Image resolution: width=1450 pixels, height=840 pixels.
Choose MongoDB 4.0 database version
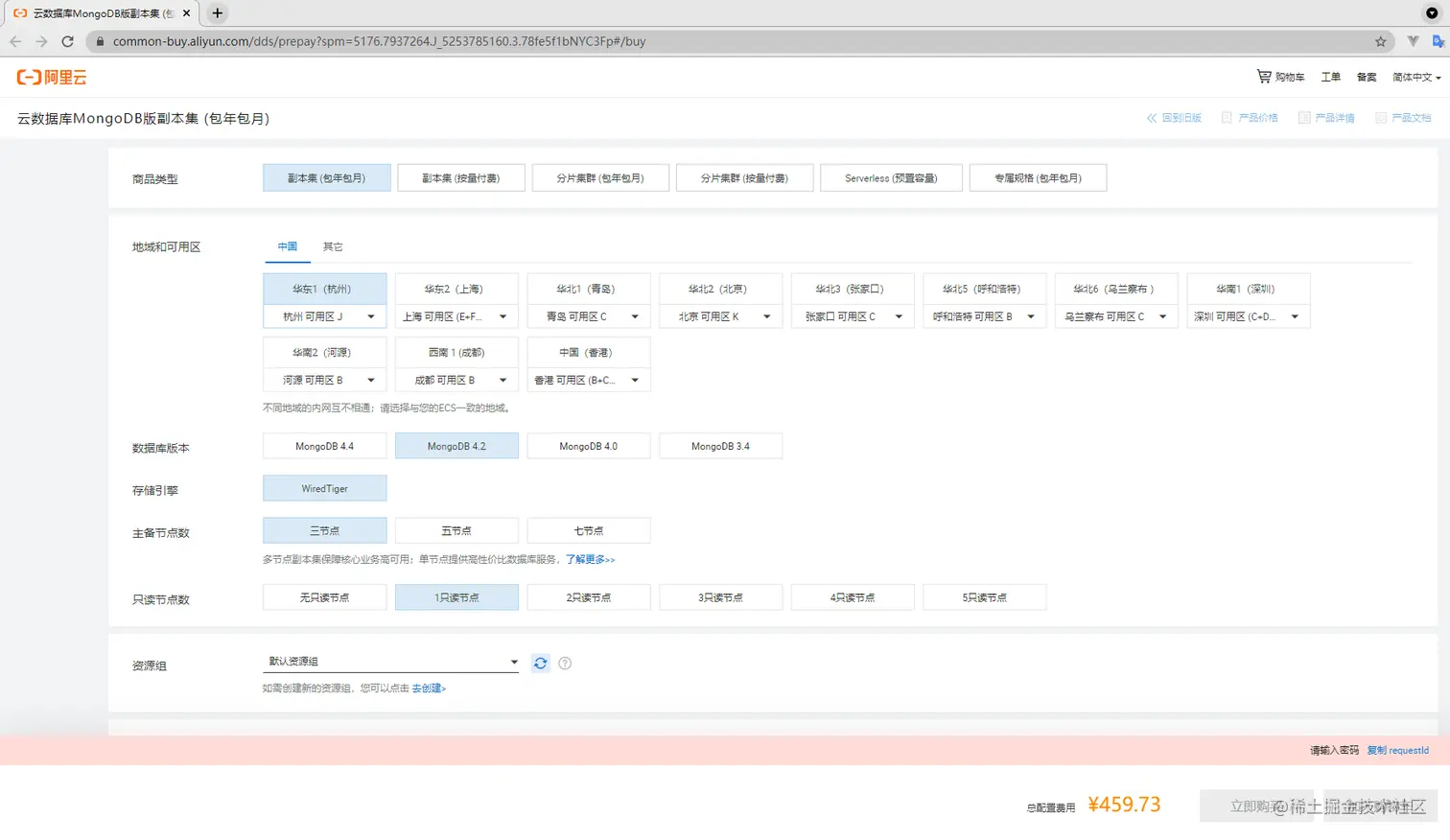(x=589, y=446)
